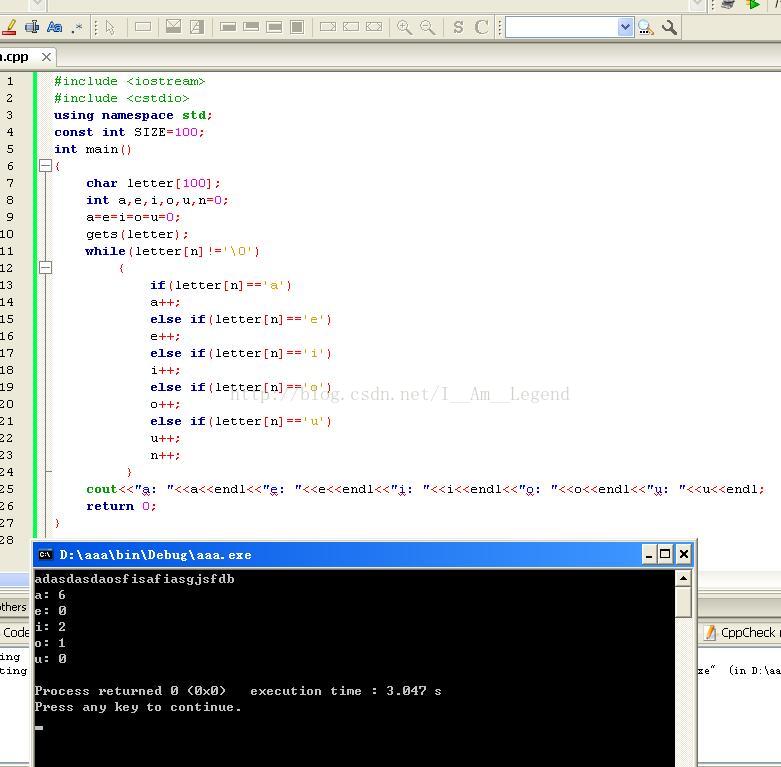
Task: Switch to the Code log tab
Action: tap(16, 633)
